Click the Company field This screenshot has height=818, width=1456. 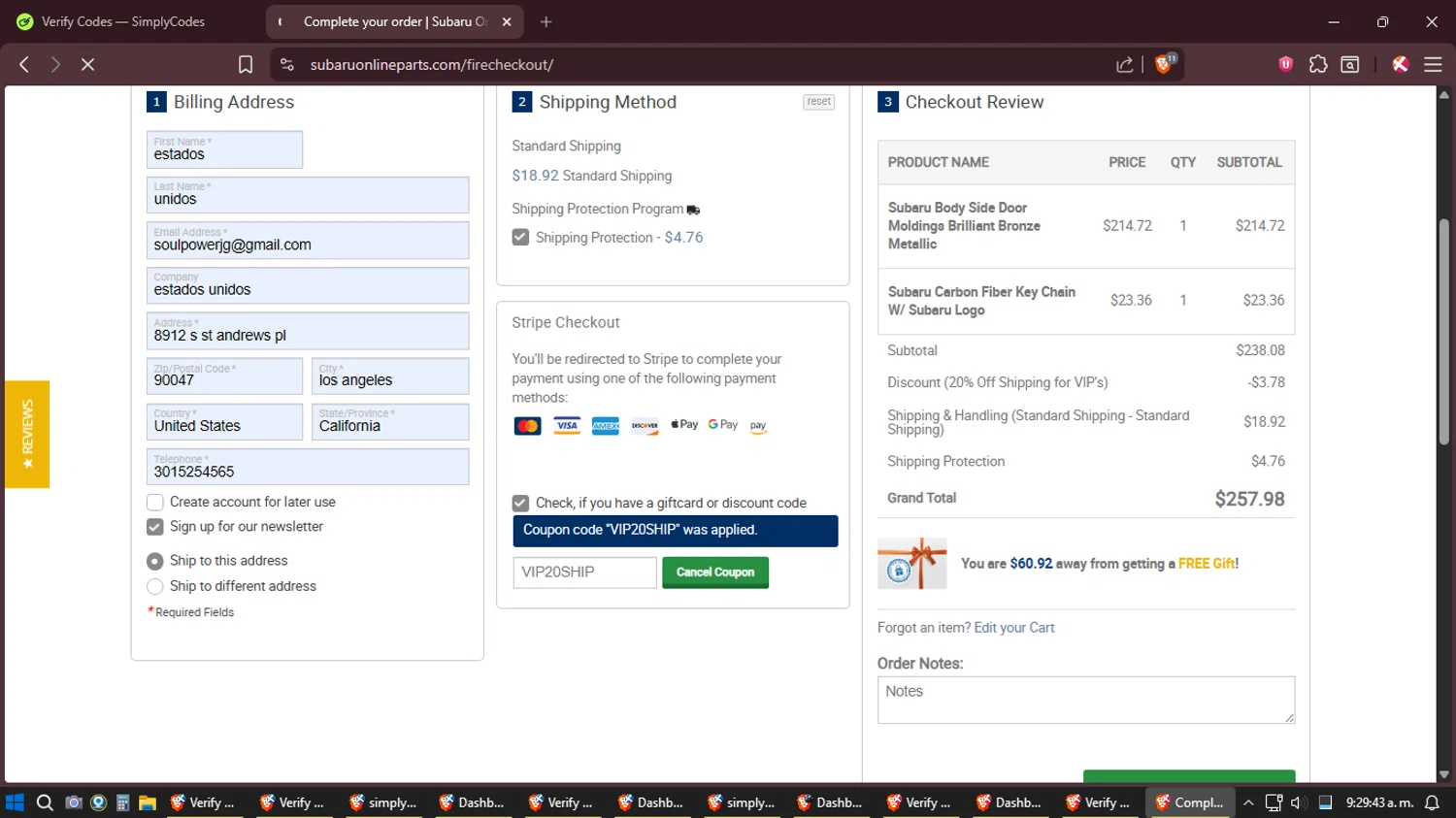(x=308, y=285)
